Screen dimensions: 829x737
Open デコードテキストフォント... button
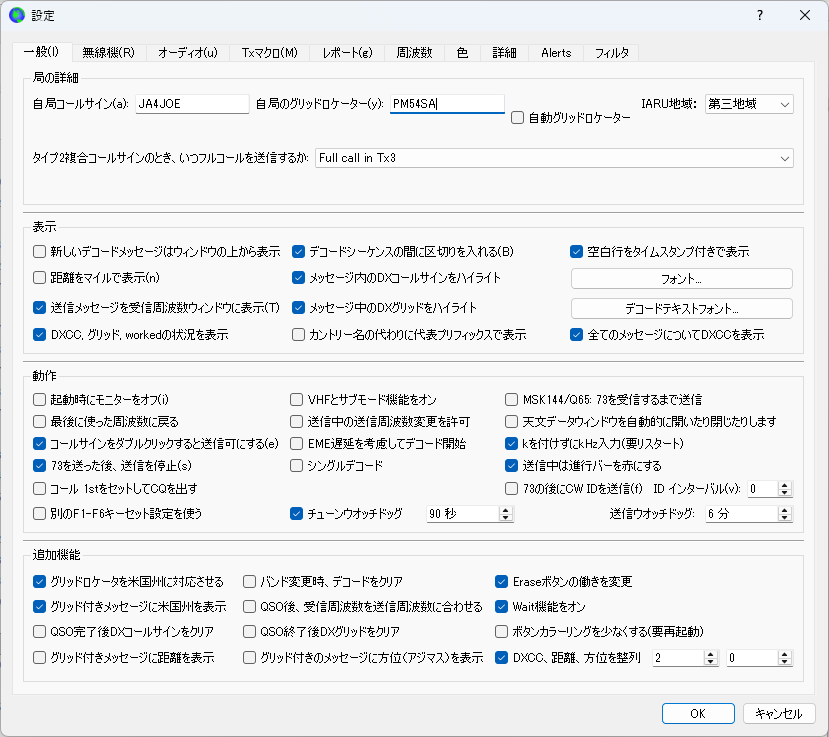(x=681, y=309)
